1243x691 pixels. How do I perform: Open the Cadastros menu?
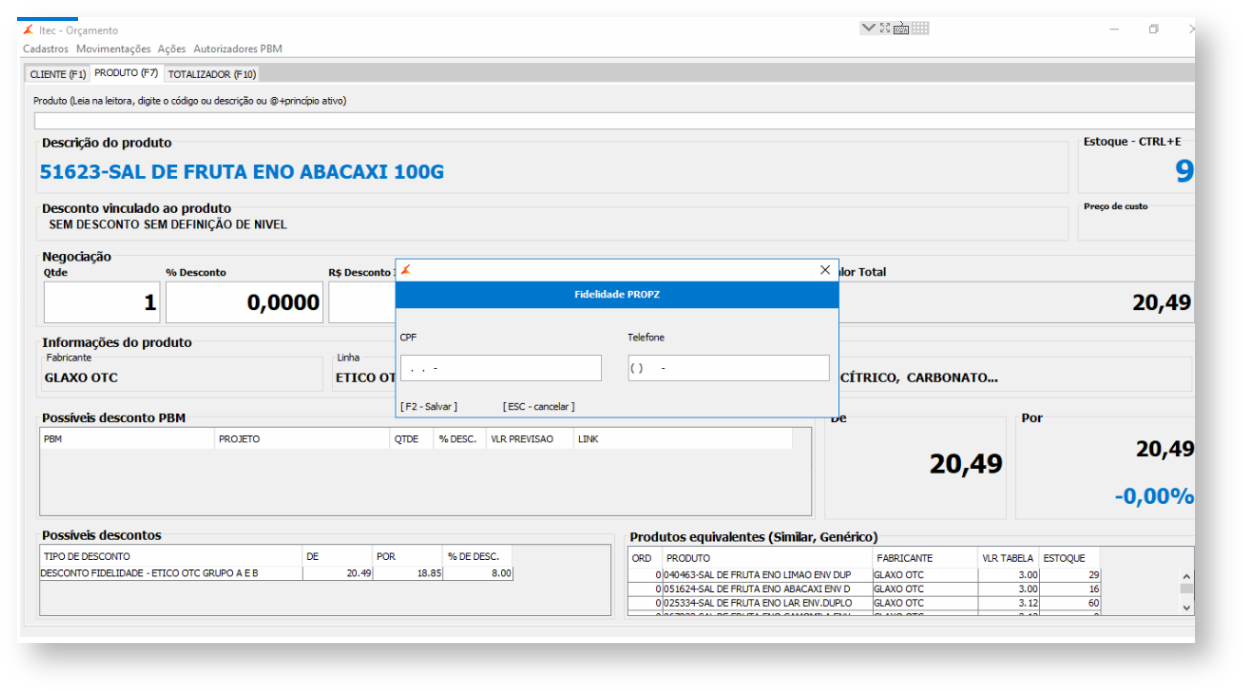coord(46,48)
